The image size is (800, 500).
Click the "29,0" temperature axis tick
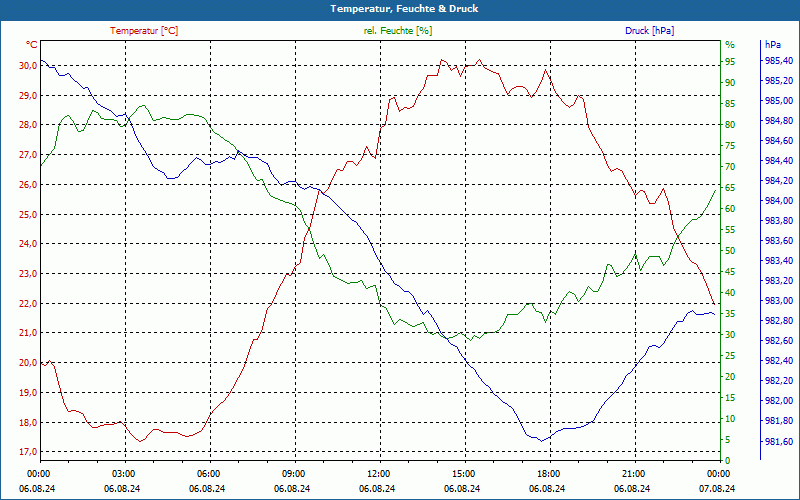pyautogui.click(x=28, y=95)
